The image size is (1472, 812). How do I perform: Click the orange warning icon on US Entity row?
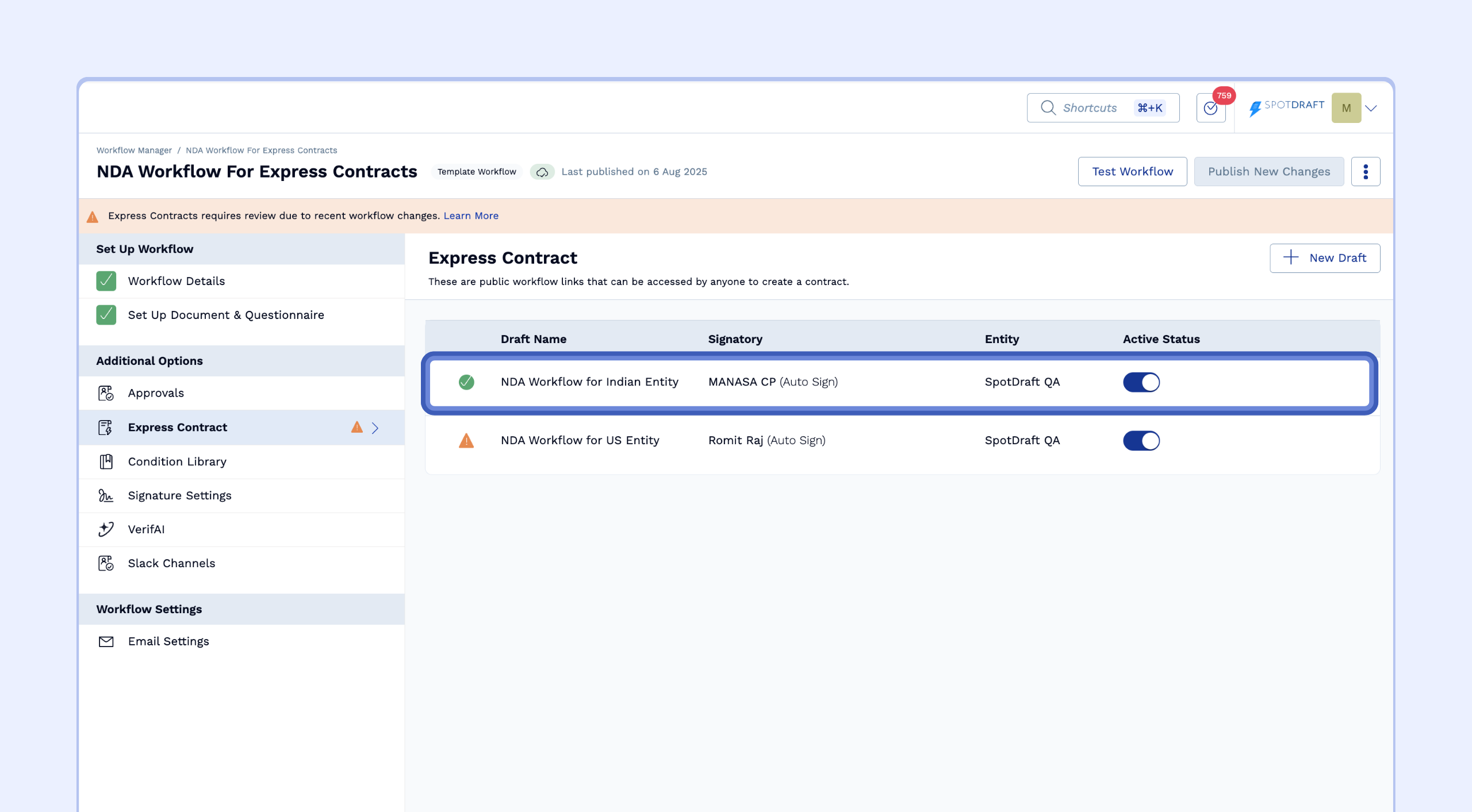click(x=466, y=441)
